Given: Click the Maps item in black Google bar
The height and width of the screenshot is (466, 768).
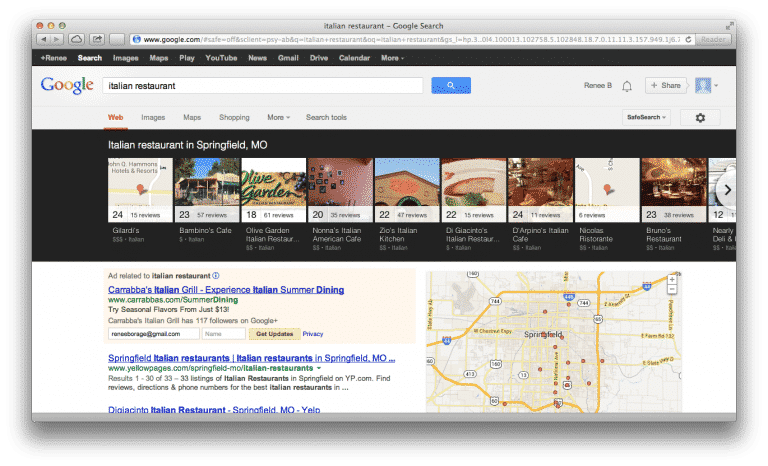Looking at the screenshot, I should coord(159,58).
